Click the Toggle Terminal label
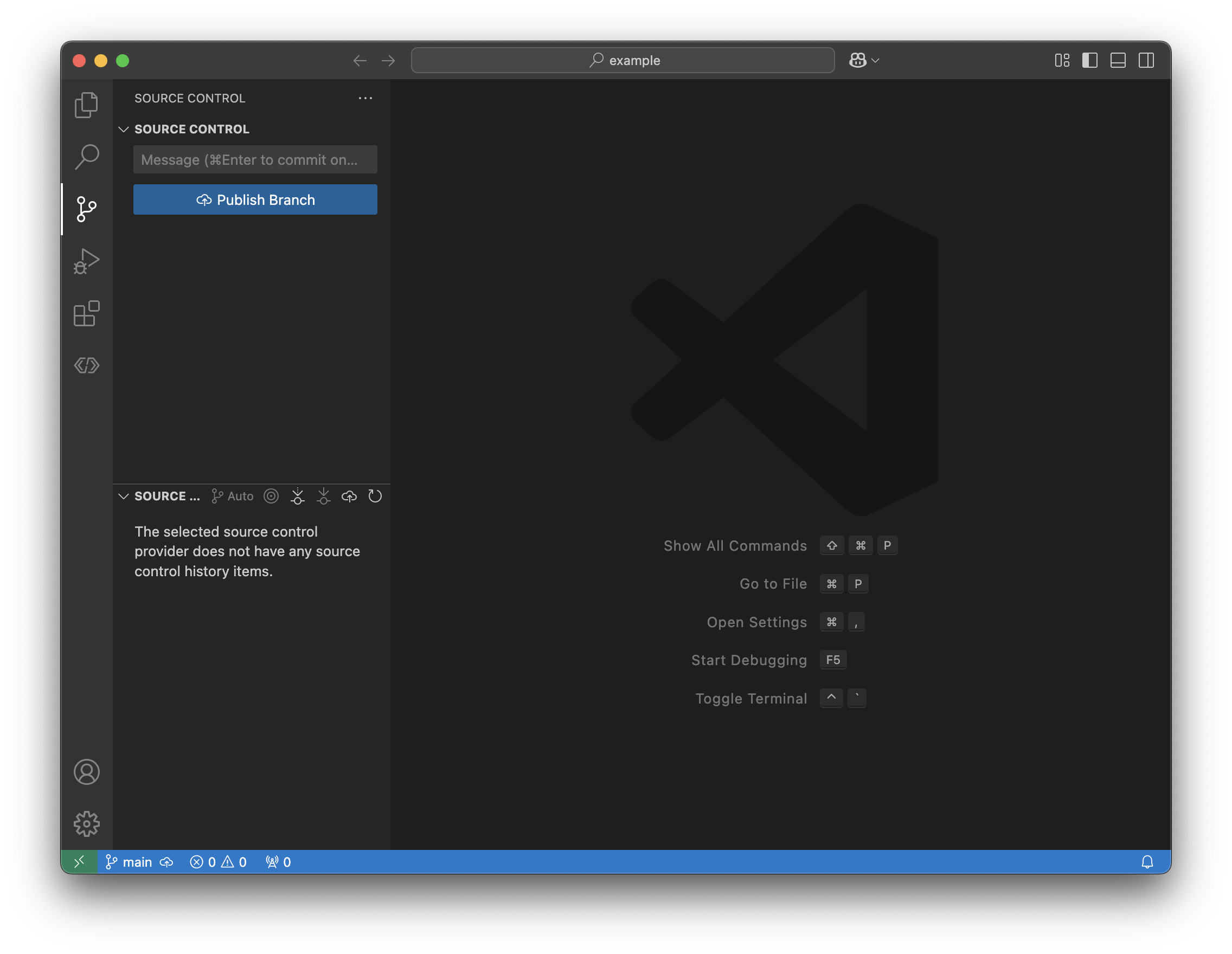Screen dimensions: 1232x954 point(751,699)
